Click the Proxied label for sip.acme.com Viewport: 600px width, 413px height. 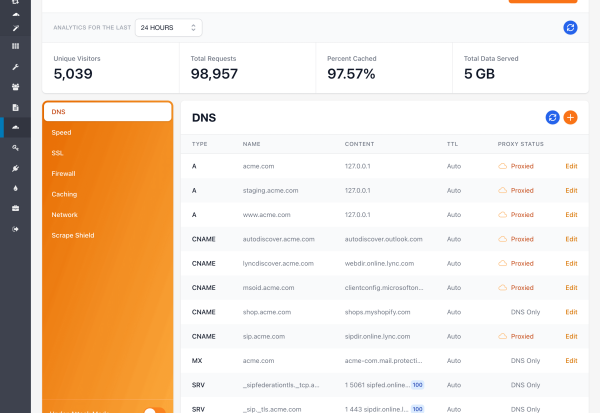(x=522, y=336)
